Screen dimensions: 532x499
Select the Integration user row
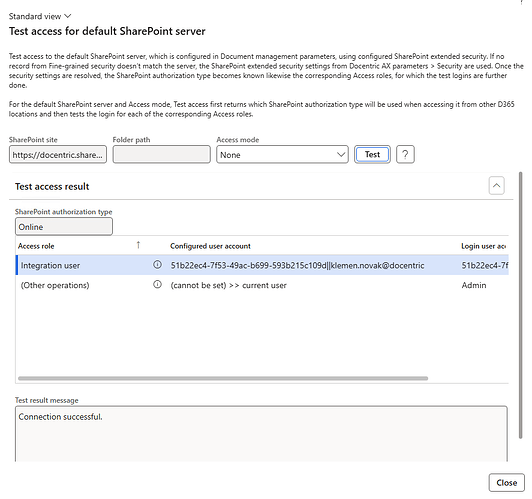262,265
